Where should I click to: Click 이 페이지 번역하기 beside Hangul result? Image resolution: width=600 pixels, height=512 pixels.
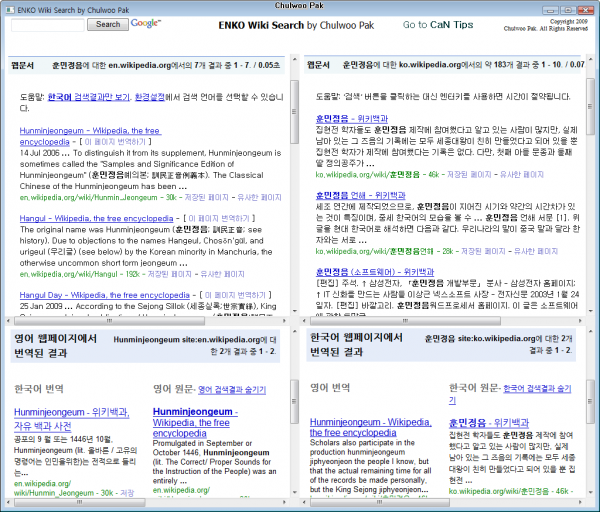219,218
